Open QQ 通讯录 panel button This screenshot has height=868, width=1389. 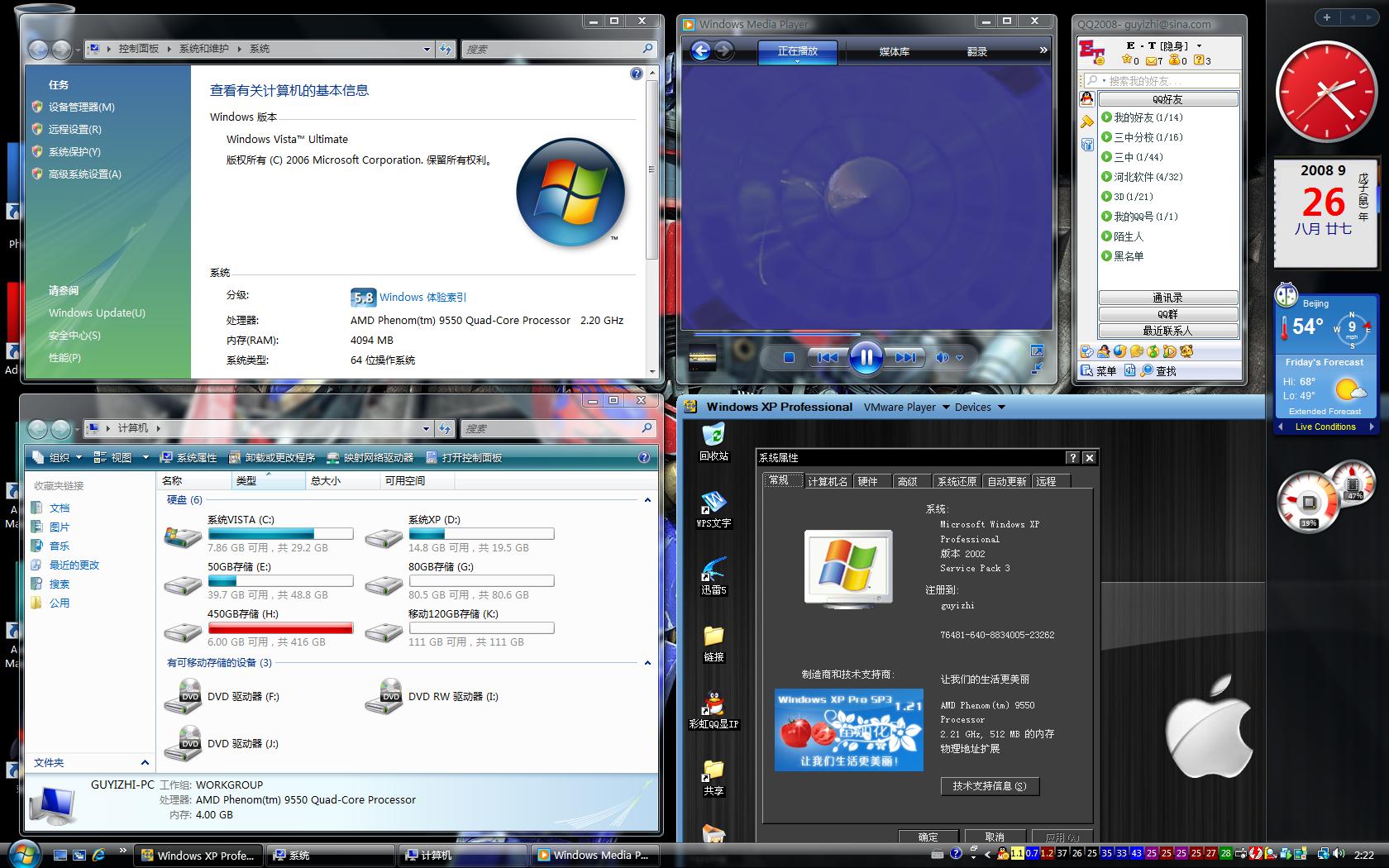pos(1167,298)
